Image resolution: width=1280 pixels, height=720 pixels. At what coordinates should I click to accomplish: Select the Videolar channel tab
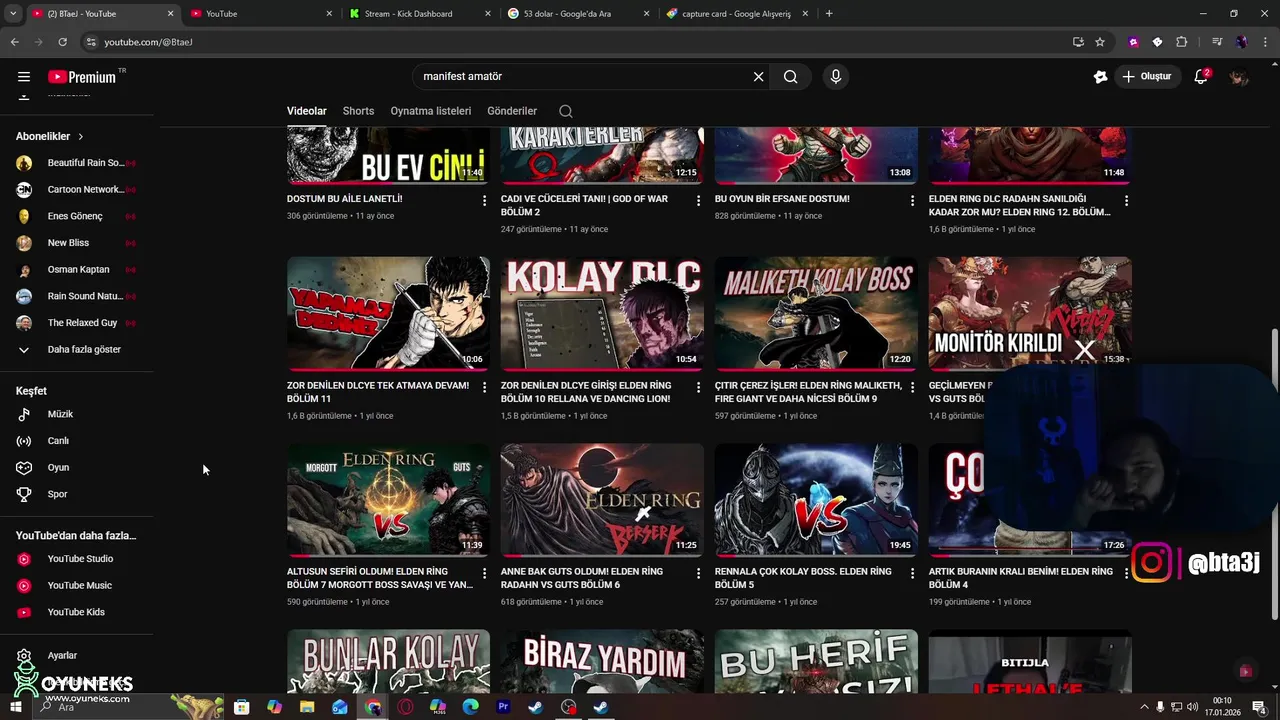coord(307,111)
